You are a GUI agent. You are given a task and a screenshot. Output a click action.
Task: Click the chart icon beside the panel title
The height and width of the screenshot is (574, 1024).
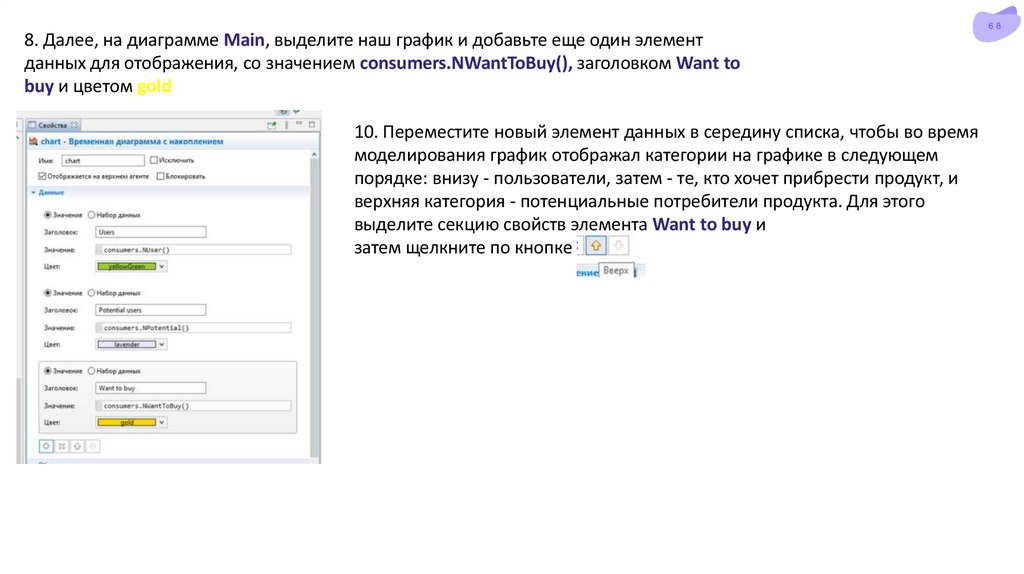[33, 141]
